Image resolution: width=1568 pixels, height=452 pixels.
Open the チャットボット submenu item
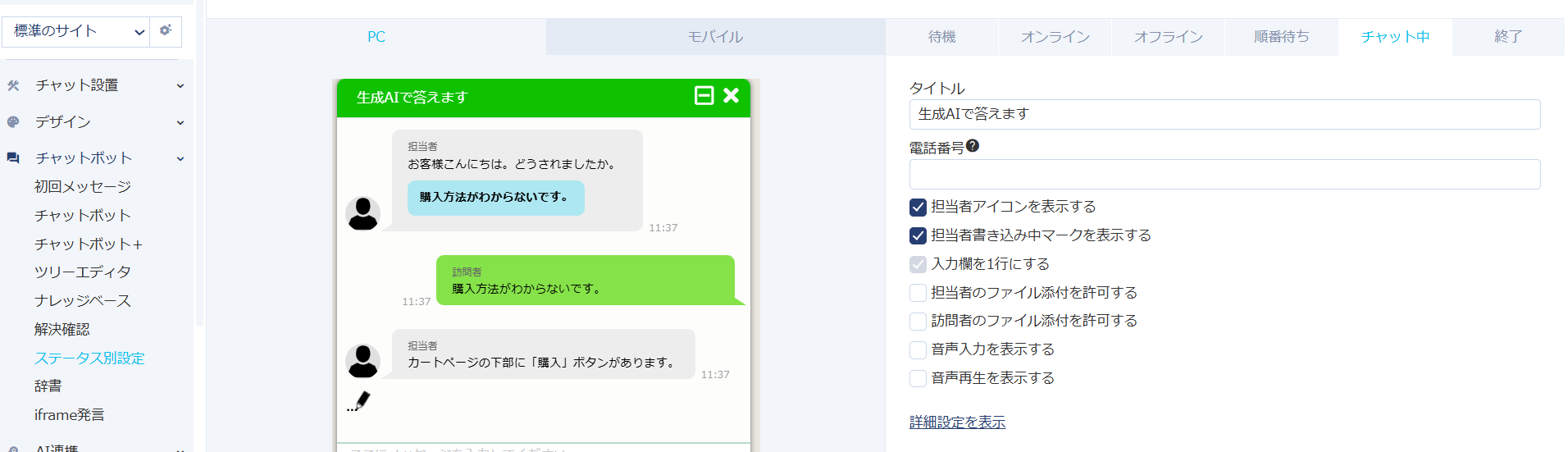click(83, 216)
